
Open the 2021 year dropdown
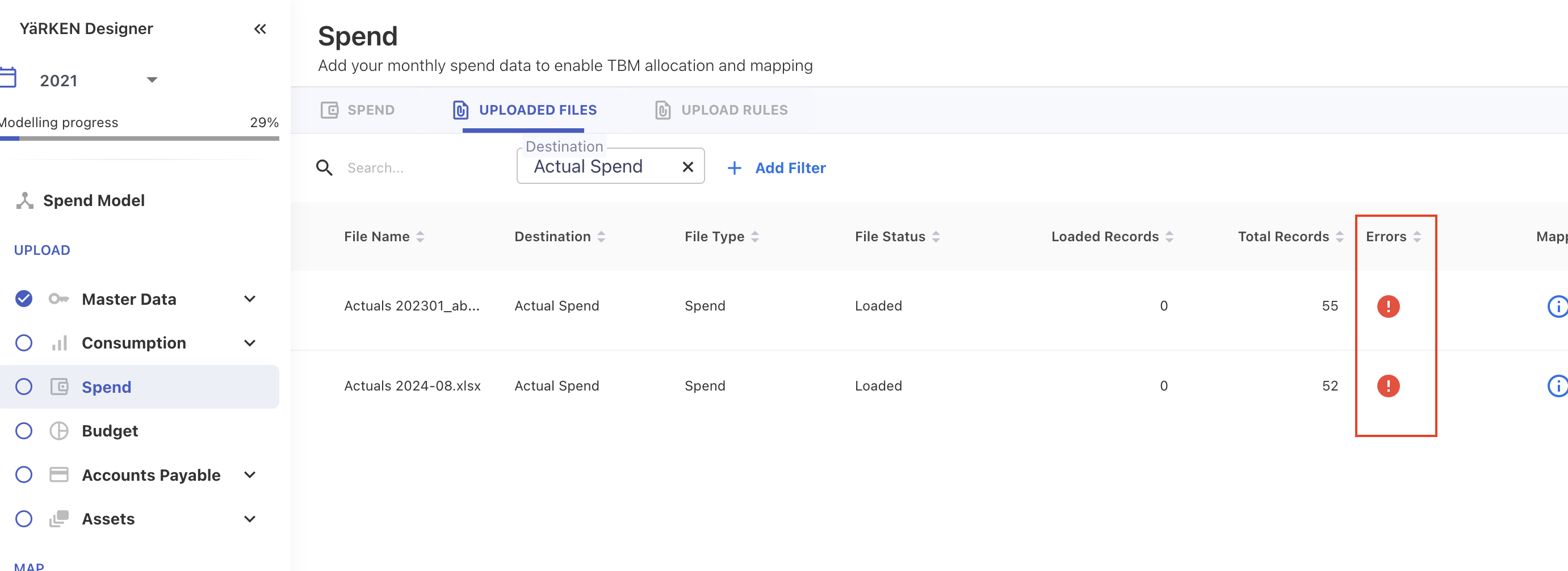click(152, 79)
